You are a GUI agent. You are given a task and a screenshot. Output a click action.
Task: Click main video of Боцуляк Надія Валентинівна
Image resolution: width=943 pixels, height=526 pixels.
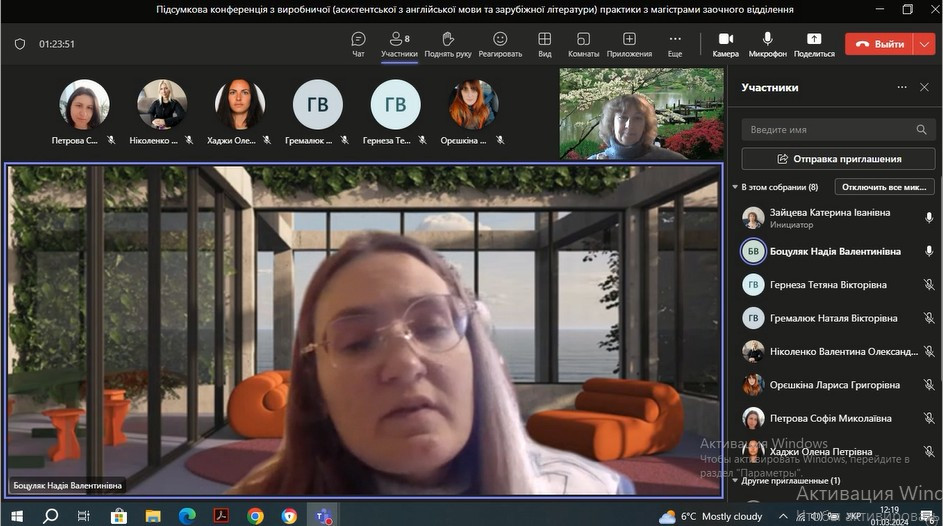364,330
